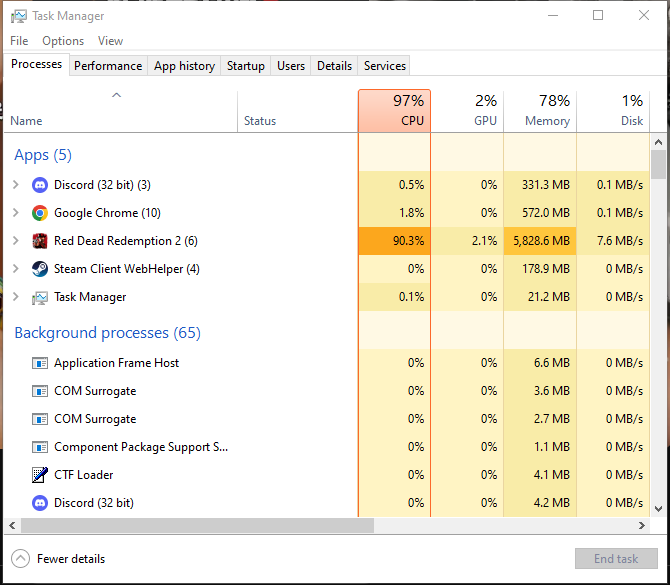The height and width of the screenshot is (585, 670).
Task: Switch to the App history tab
Action: coord(184,66)
